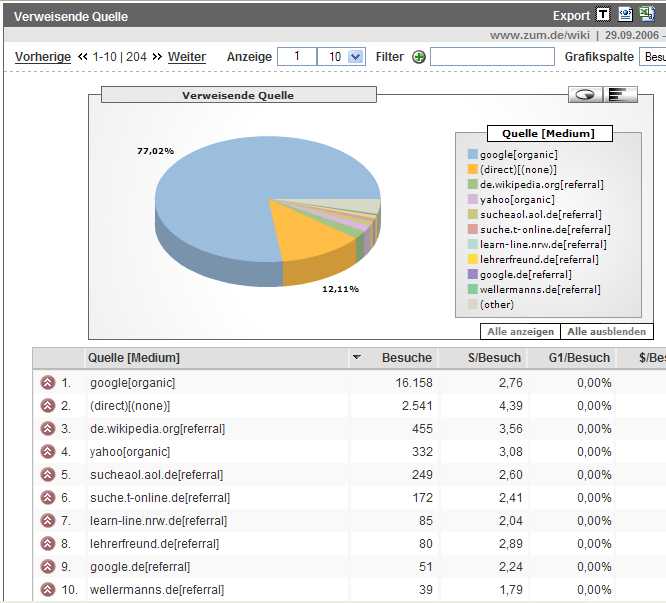666x603 pixels.
Task: Export report as XML file
Action: (x=625, y=15)
